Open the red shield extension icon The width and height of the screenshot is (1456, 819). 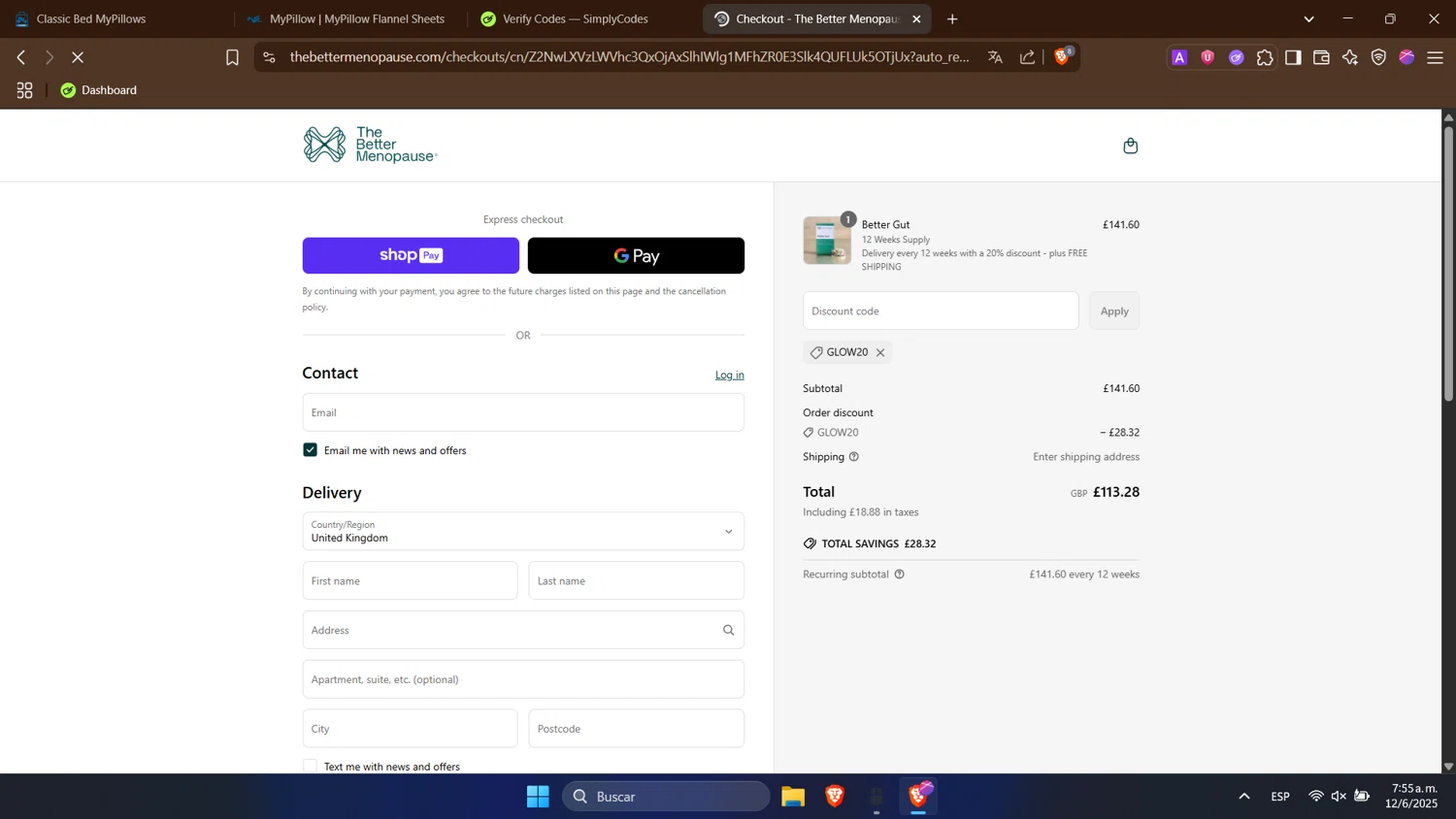(1208, 57)
